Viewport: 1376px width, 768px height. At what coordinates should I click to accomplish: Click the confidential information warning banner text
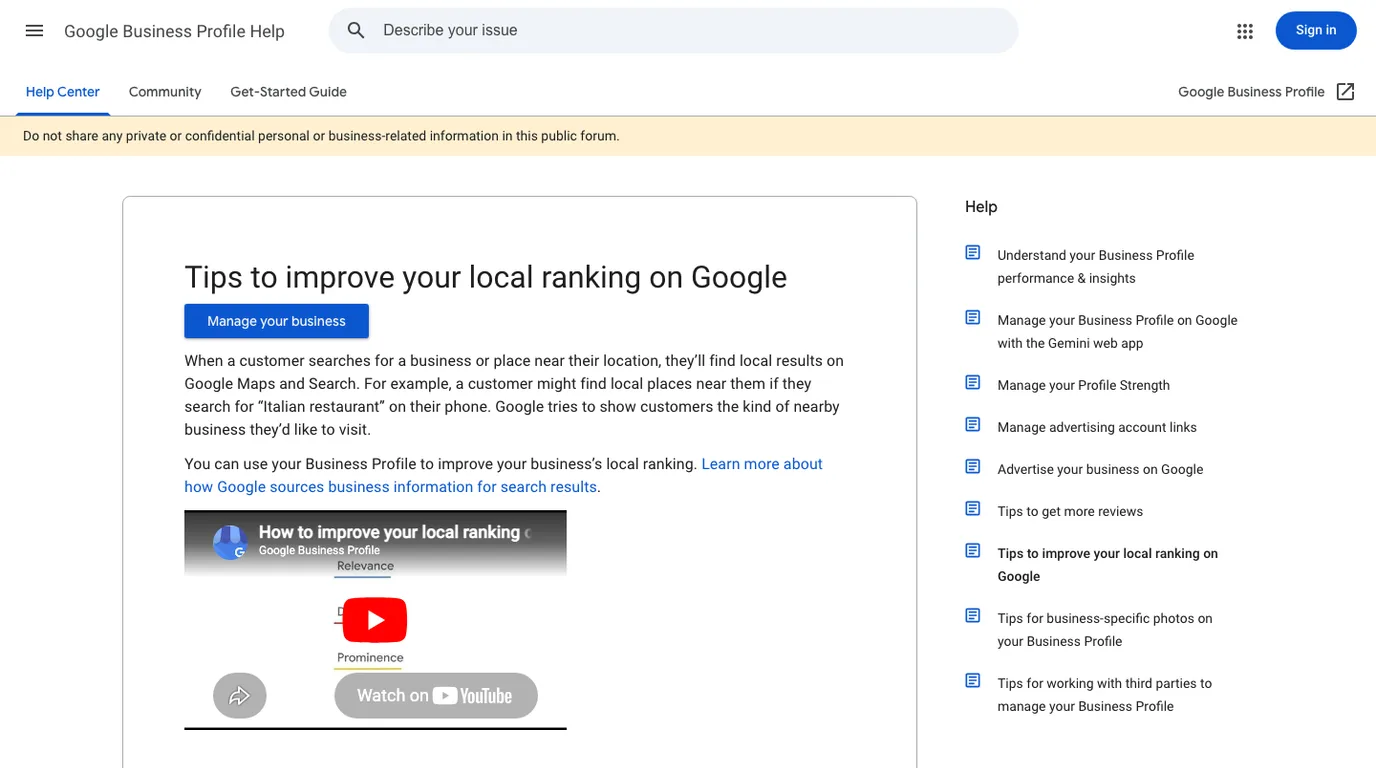(x=321, y=136)
